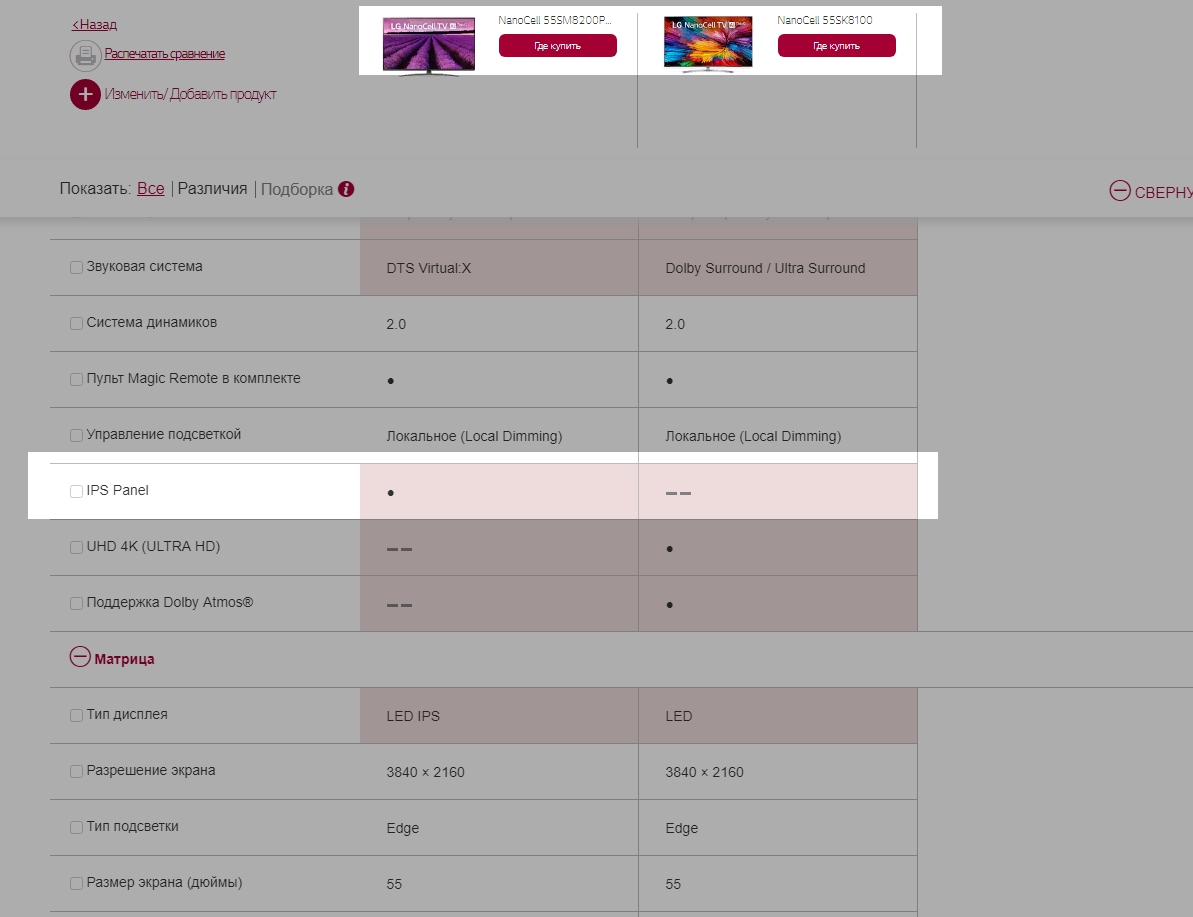The width and height of the screenshot is (1193, 917).
Task: Click the info icon next to Подборка
Action: (x=346, y=189)
